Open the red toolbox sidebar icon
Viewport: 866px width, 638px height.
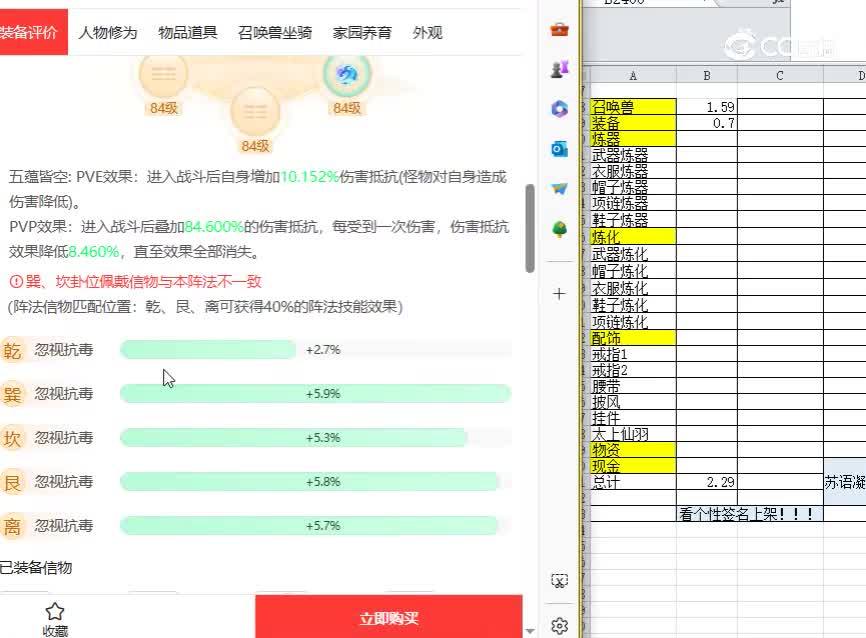pyautogui.click(x=559, y=28)
